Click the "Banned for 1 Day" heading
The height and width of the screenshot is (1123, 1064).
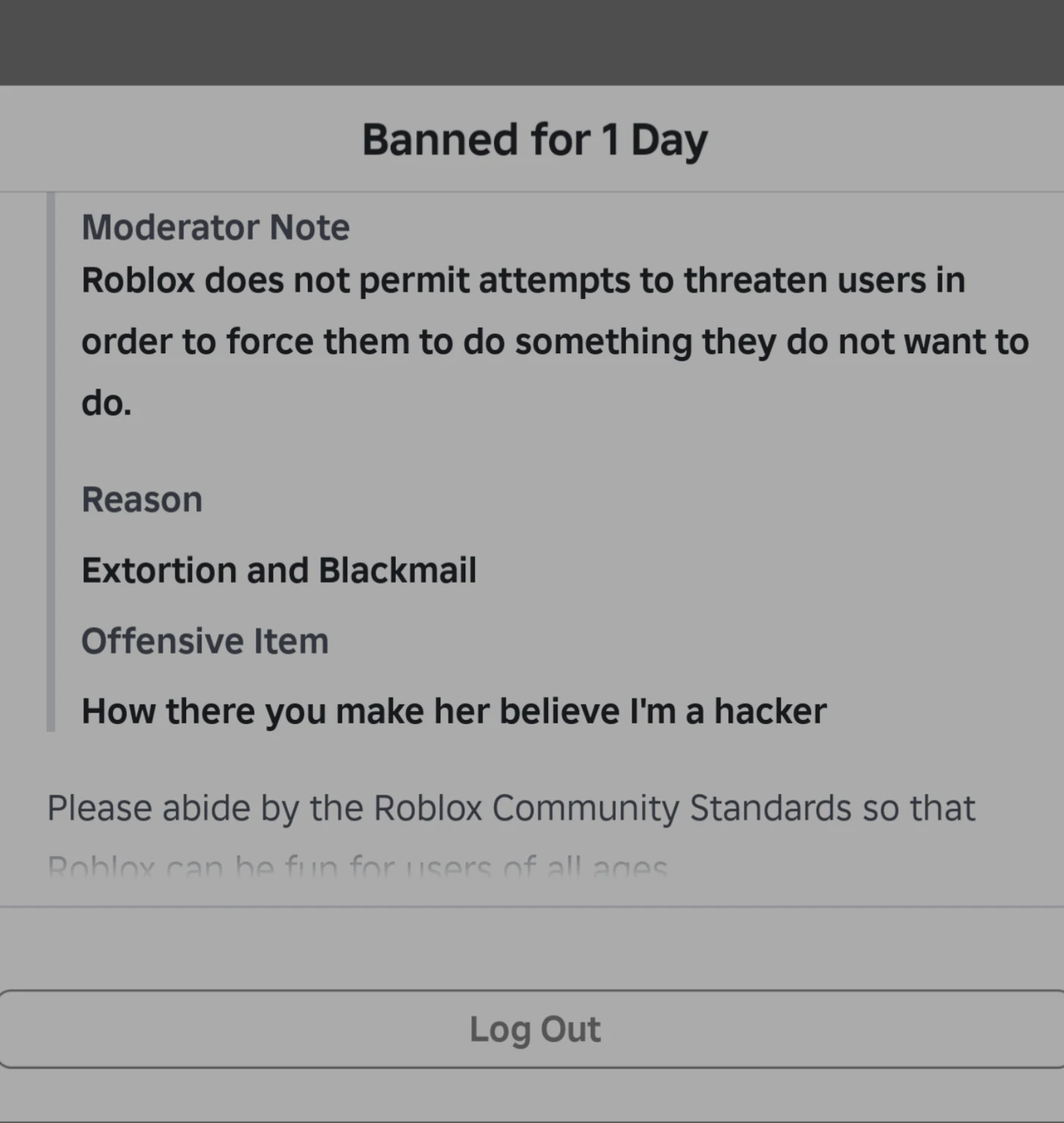point(535,139)
